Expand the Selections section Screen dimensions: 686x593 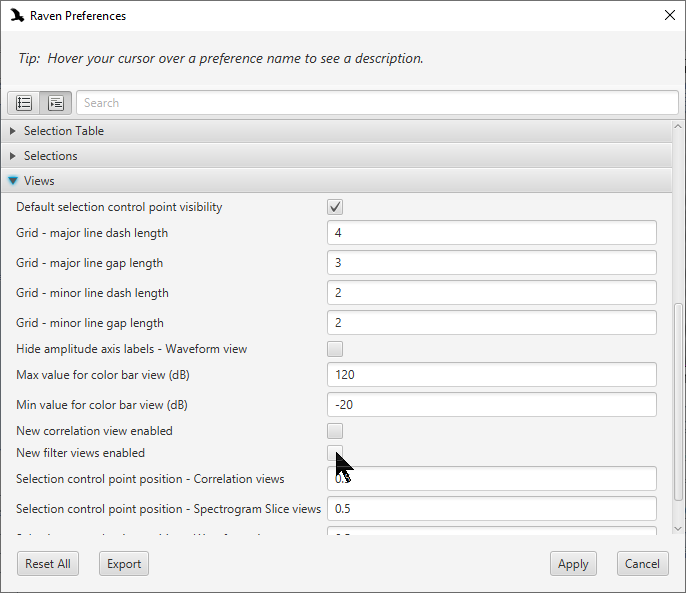pyautogui.click(x=336, y=156)
